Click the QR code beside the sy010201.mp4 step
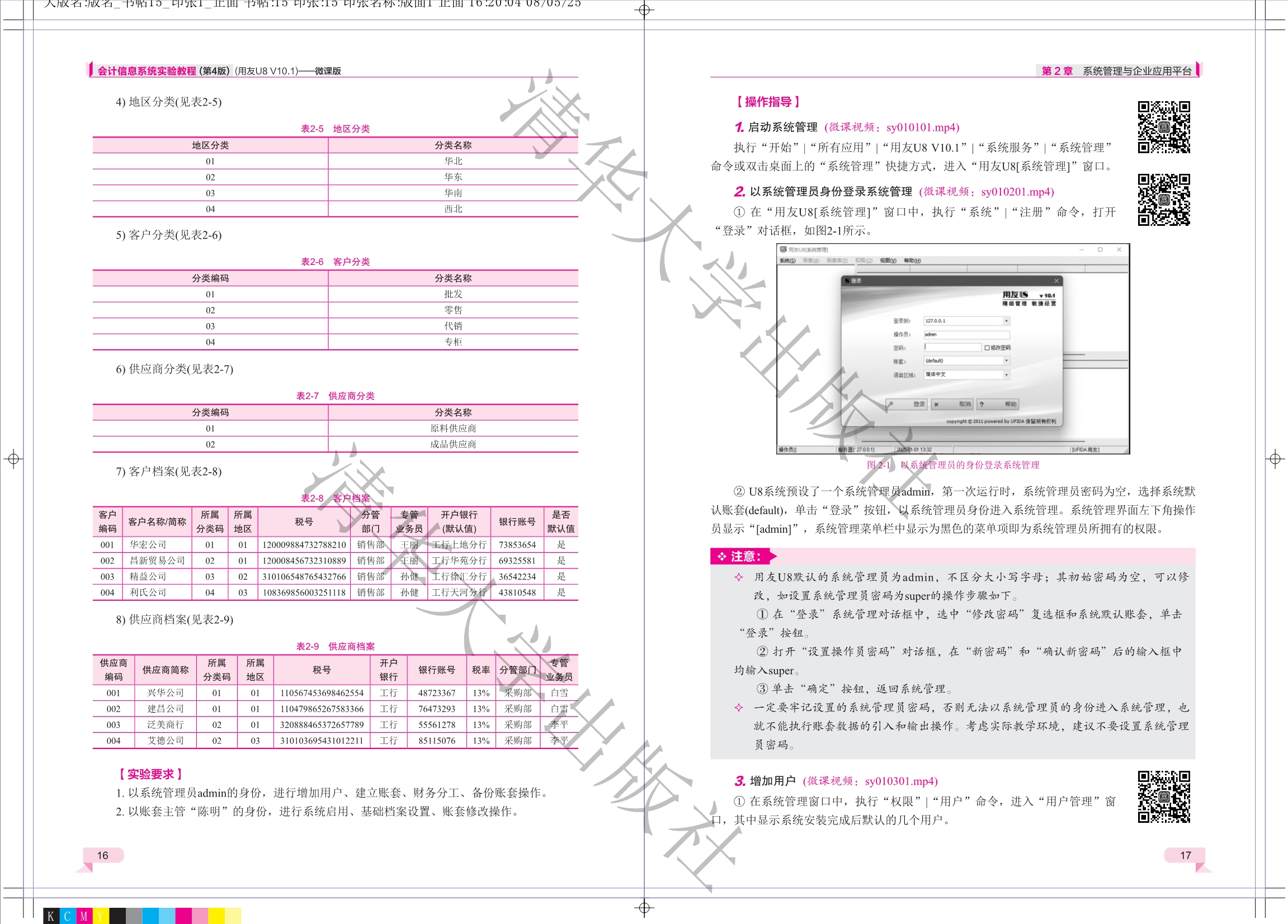 [x=1163, y=200]
